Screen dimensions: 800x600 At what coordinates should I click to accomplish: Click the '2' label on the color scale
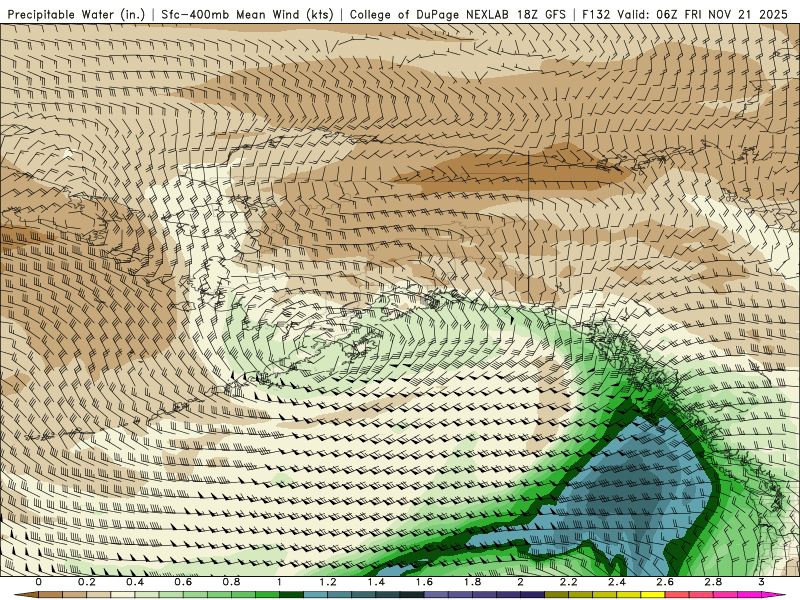(520, 582)
